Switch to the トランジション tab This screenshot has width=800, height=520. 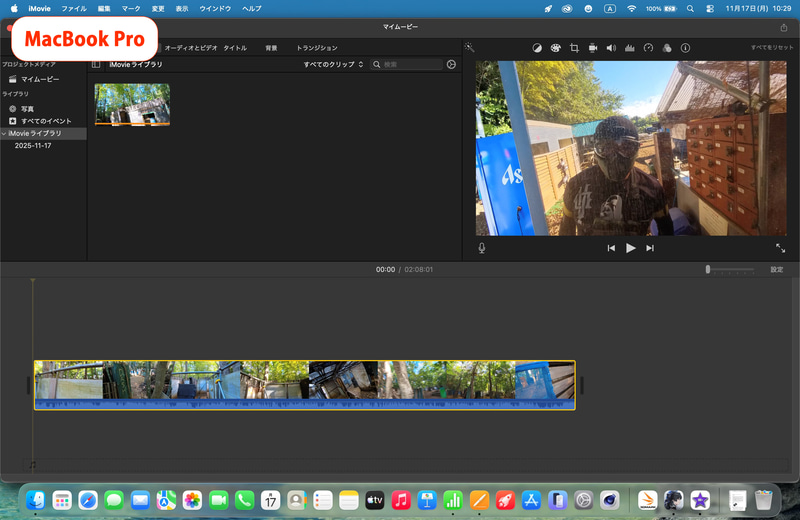coord(317,48)
